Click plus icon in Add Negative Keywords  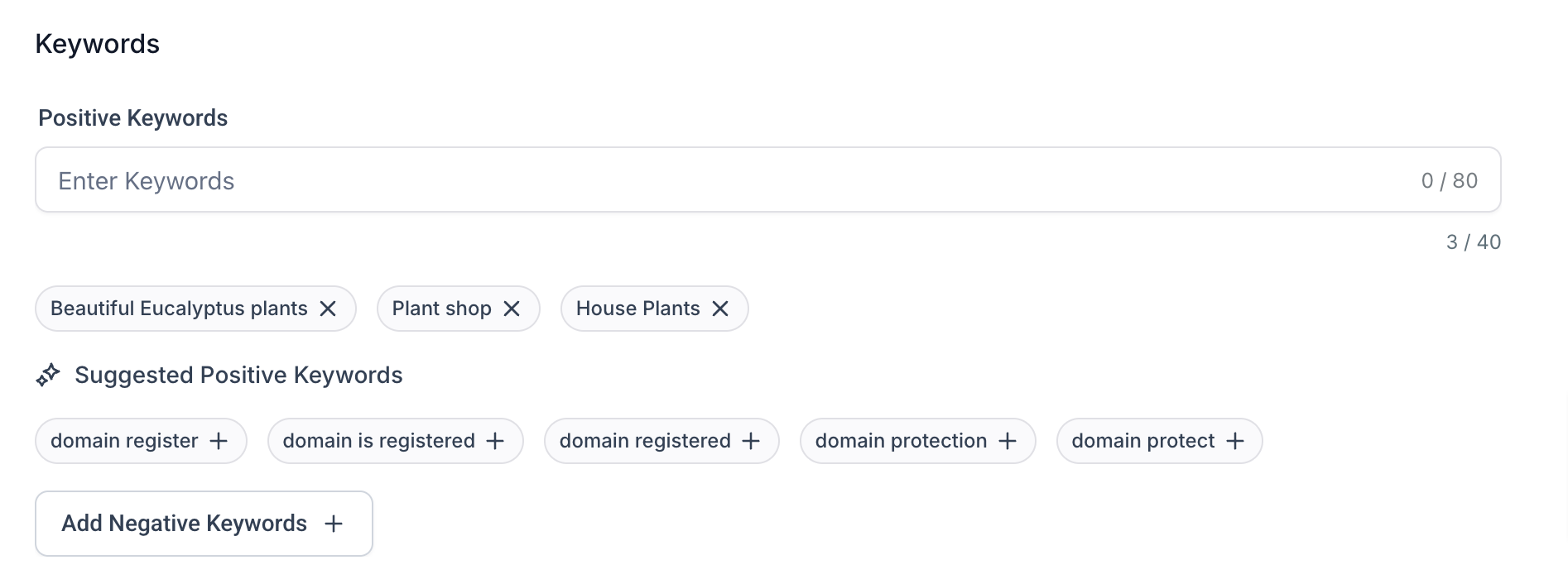334,524
